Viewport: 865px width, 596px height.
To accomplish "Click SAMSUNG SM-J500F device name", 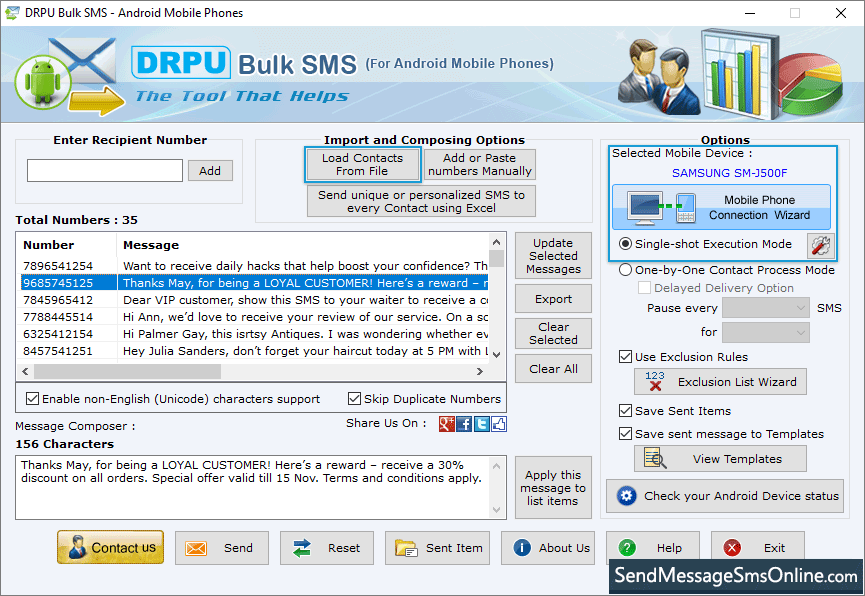I will pyautogui.click(x=729, y=173).
